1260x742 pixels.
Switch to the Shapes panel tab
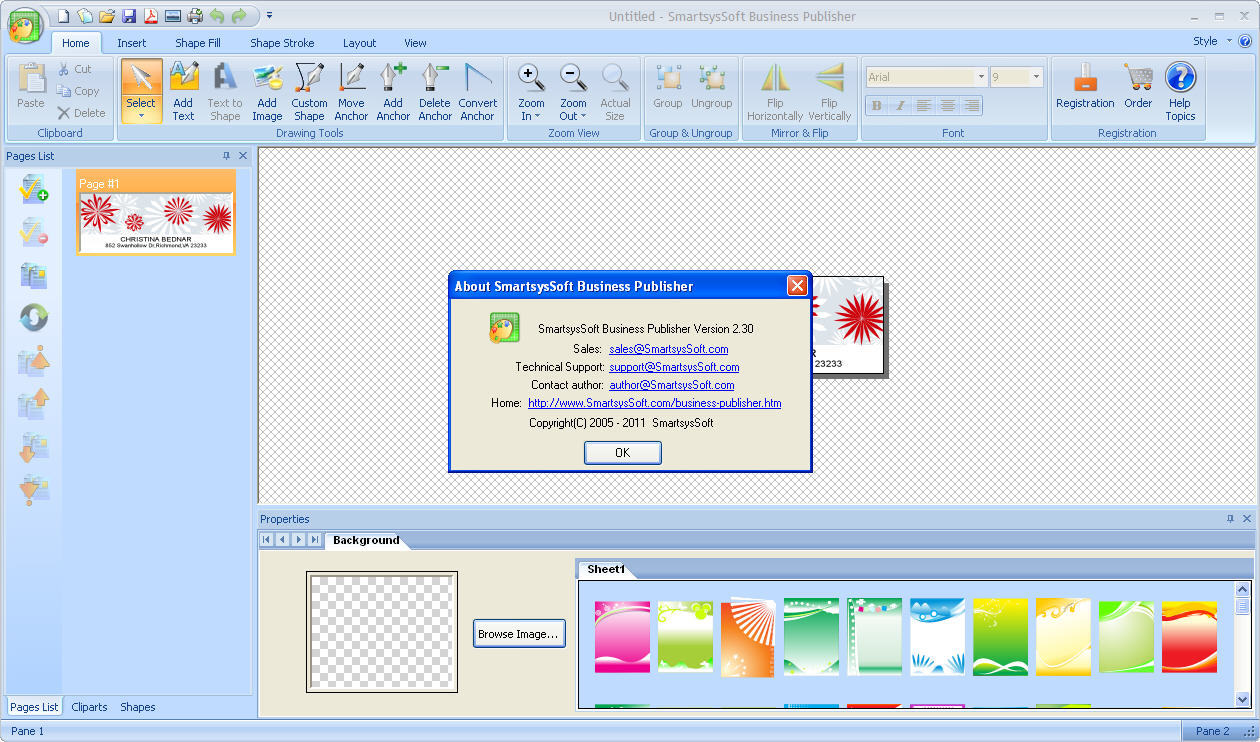138,707
